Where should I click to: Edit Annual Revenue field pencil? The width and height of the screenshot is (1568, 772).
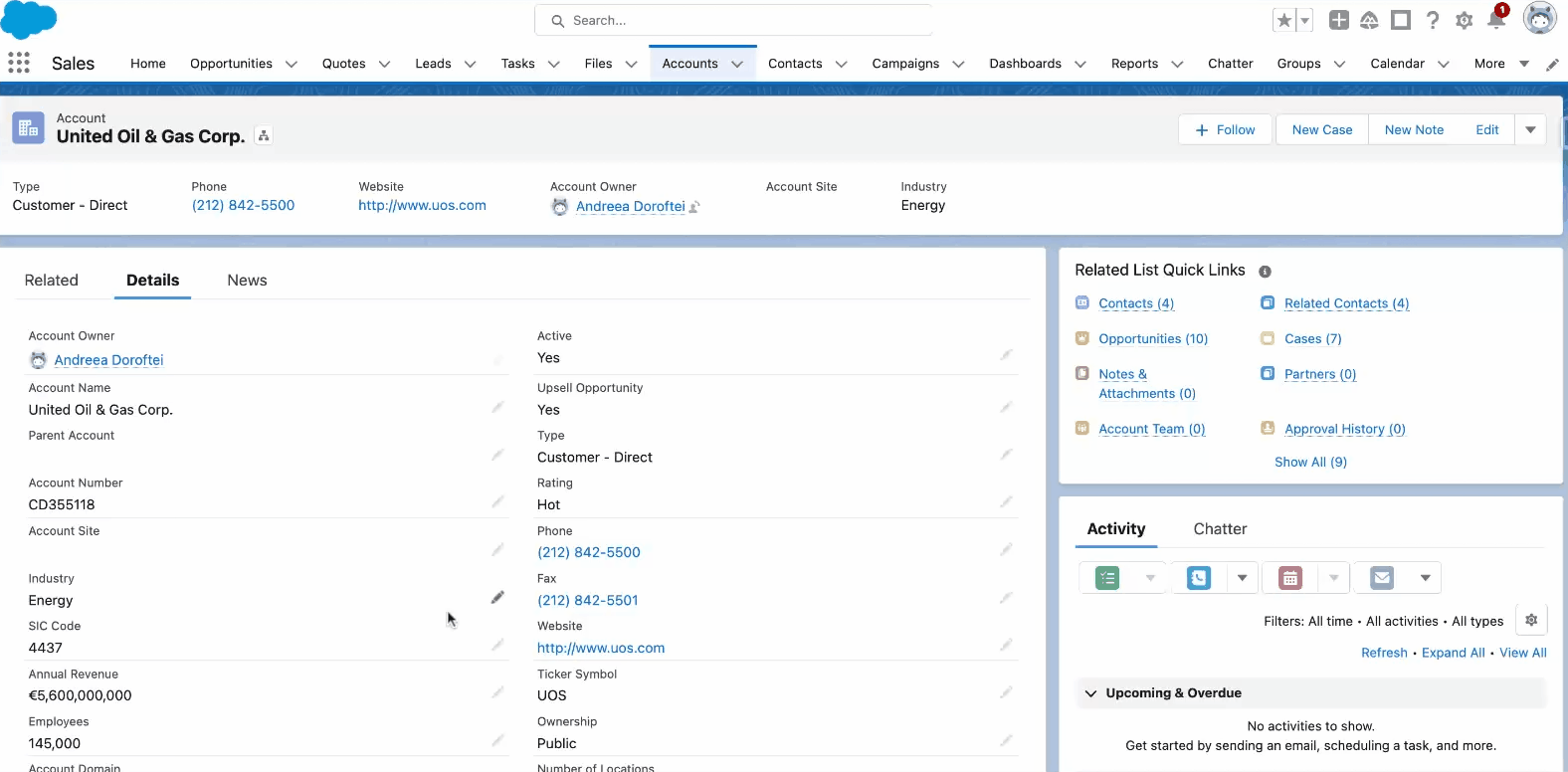coord(497,693)
